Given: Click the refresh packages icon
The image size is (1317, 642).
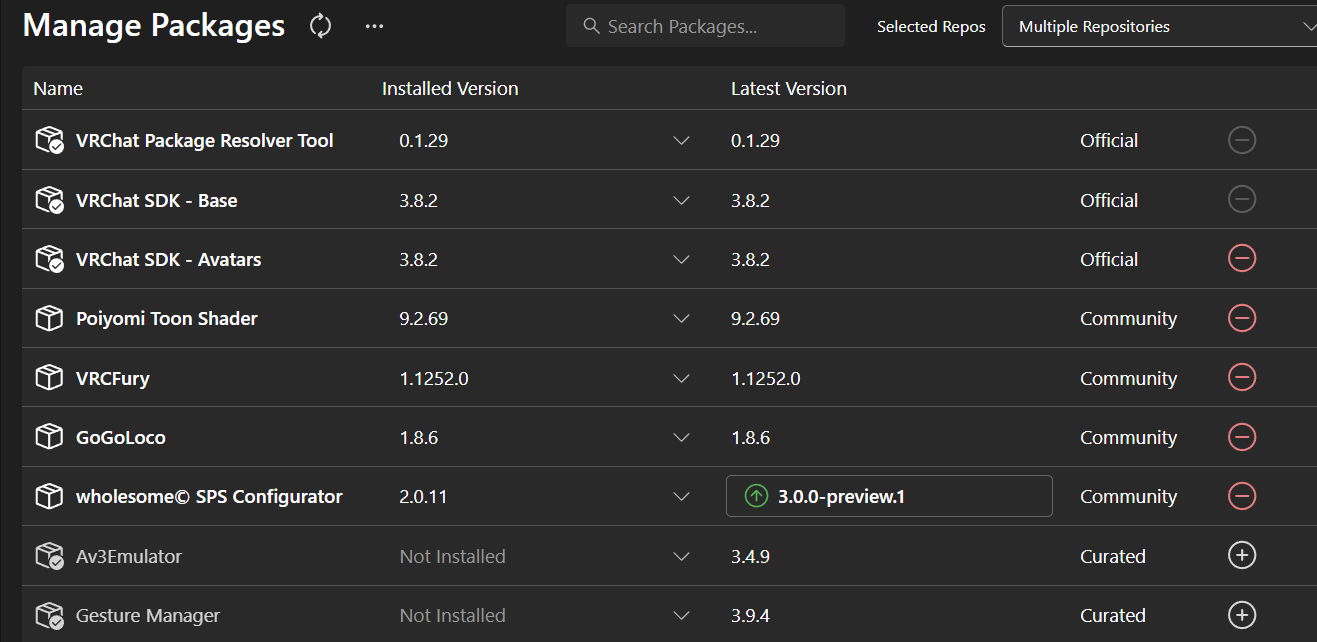Looking at the screenshot, I should [x=320, y=26].
